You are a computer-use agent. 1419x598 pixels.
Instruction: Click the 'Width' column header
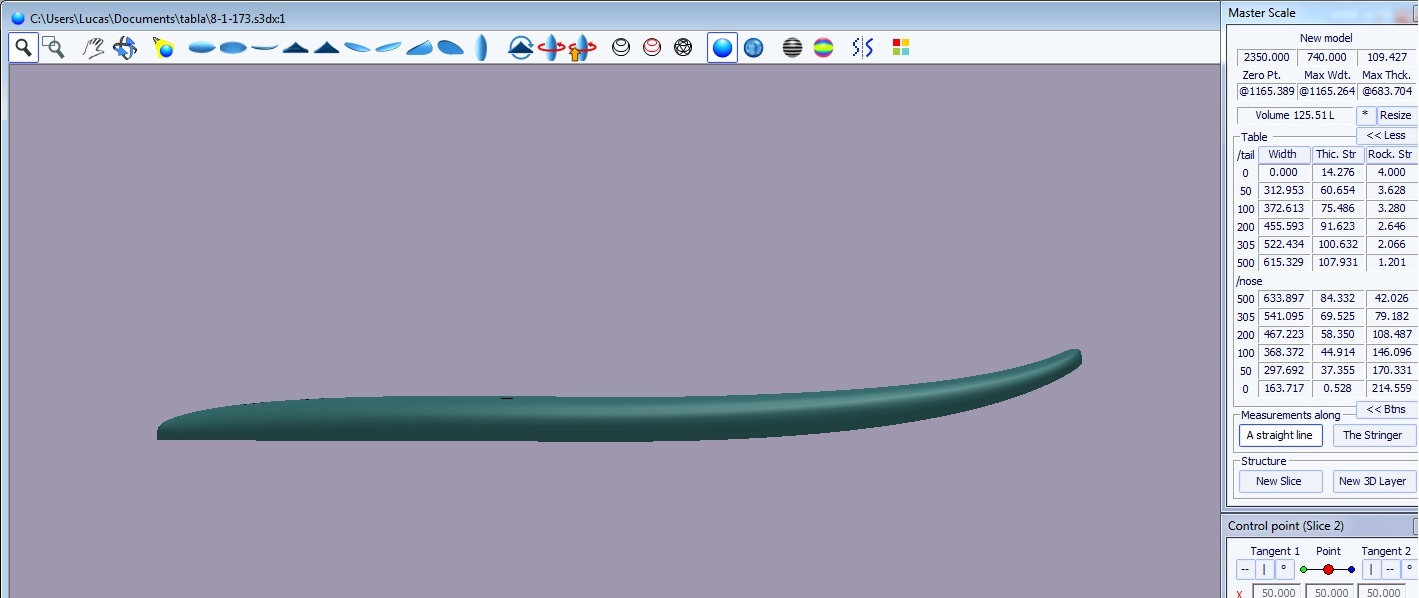pyautogui.click(x=1282, y=154)
